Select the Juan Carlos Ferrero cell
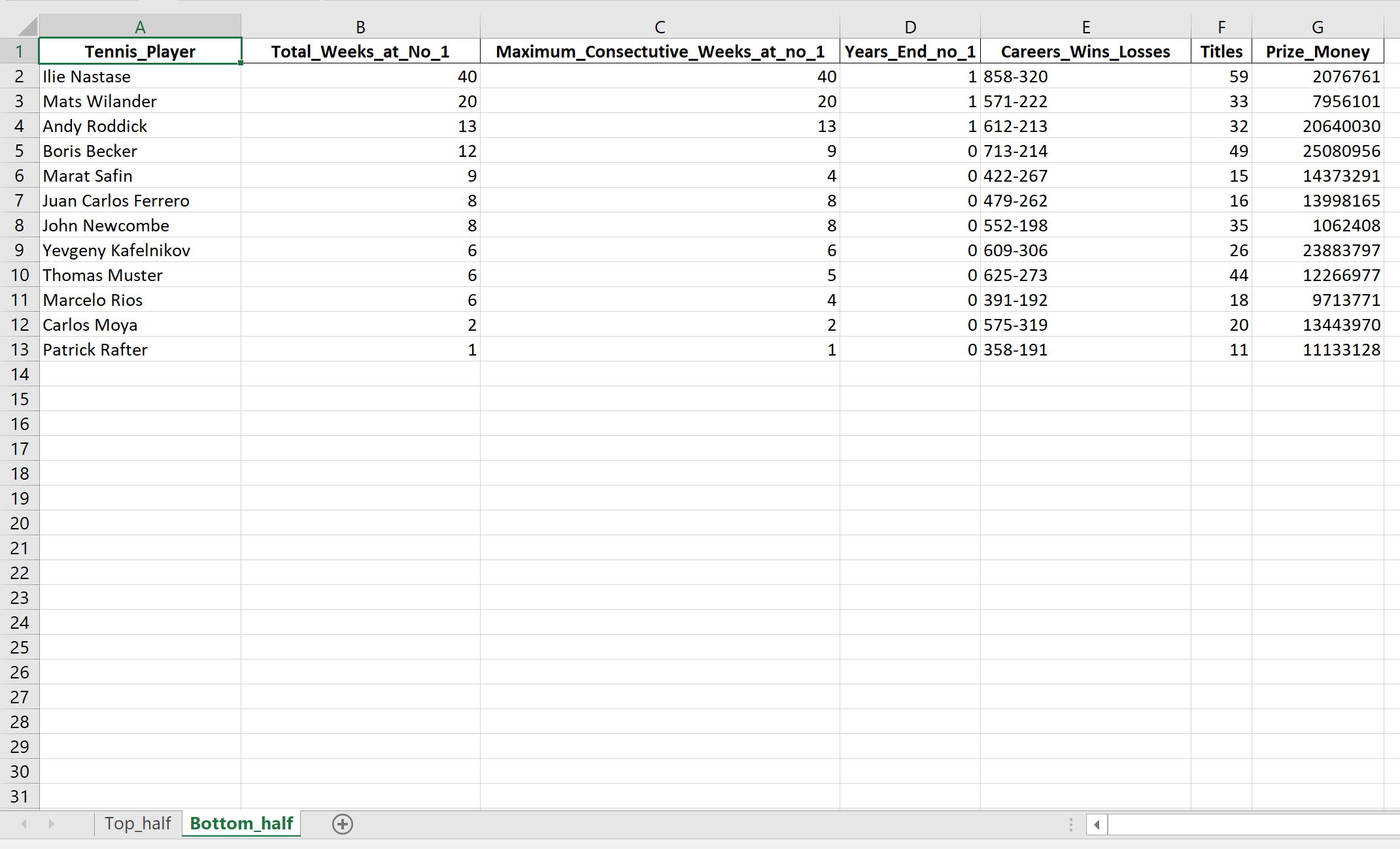Image resolution: width=1400 pixels, height=849 pixels. coord(140,201)
